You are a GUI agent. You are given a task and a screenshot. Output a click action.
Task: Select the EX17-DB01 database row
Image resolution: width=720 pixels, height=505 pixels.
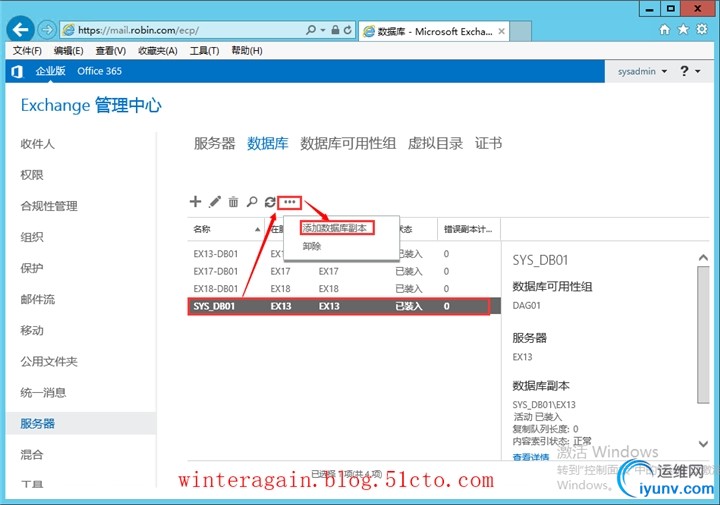pos(344,271)
